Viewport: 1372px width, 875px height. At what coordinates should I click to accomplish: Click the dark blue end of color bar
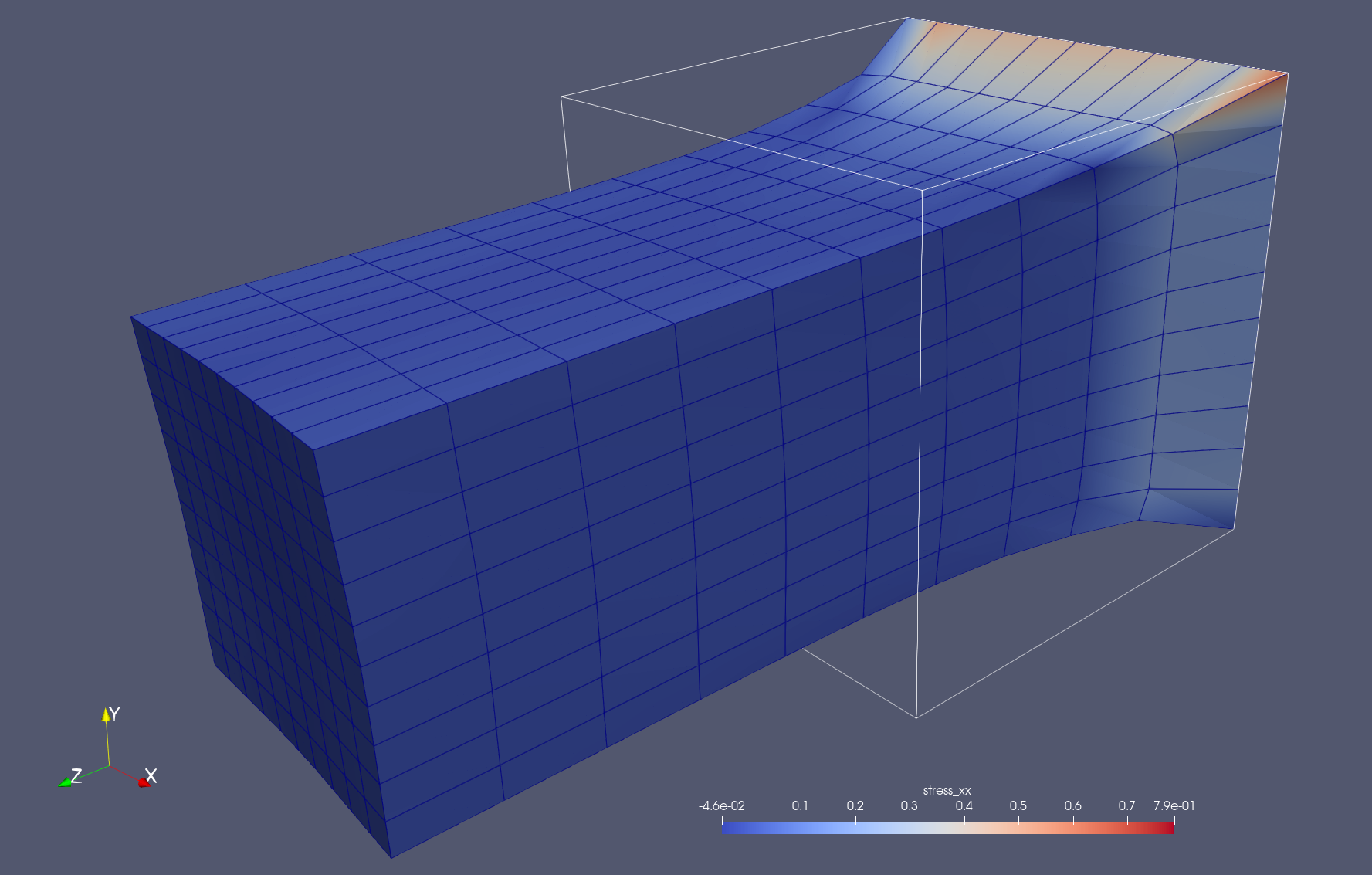[727, 828]
